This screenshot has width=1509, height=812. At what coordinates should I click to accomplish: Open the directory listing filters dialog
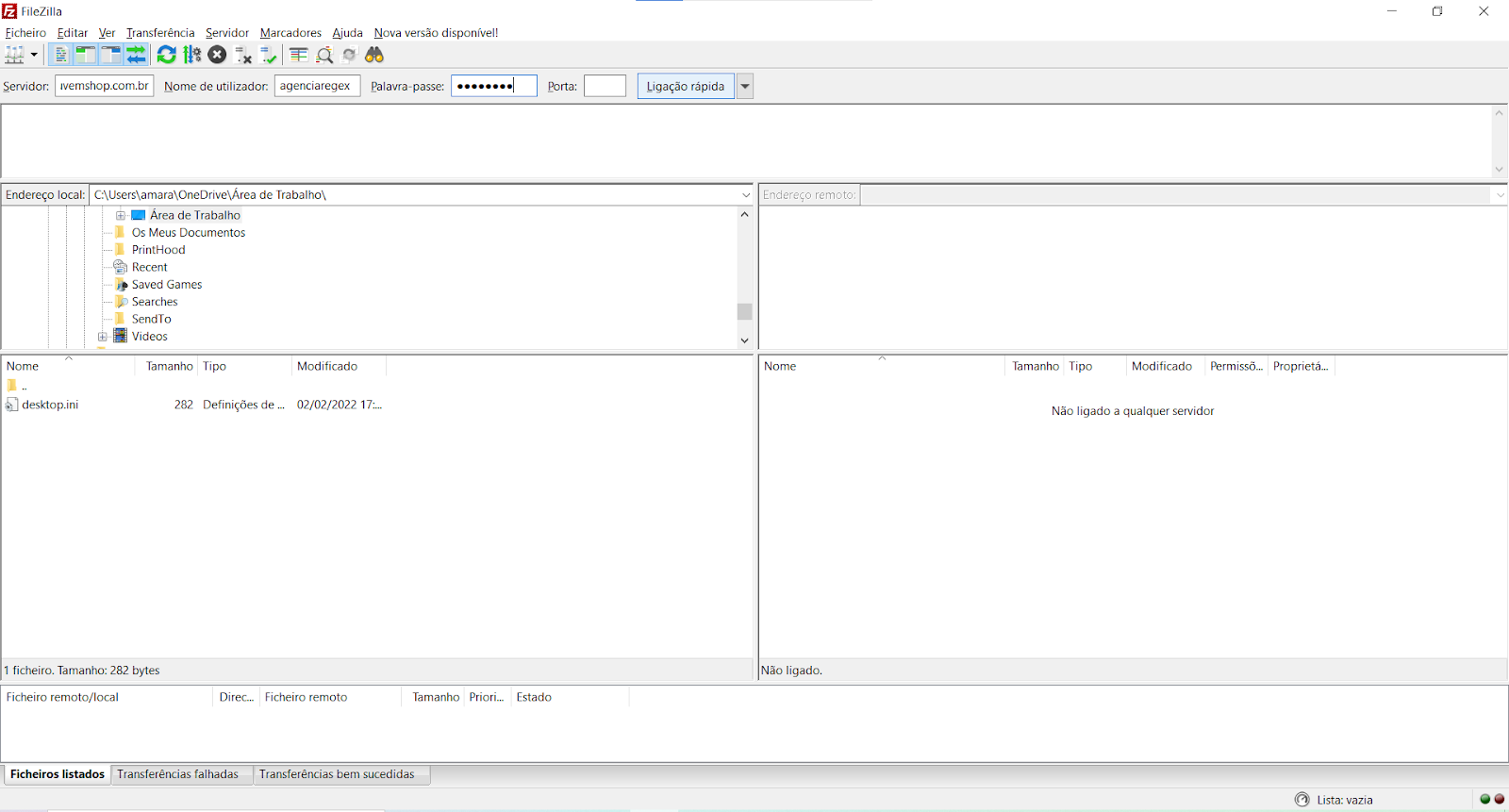coord(299,55)
